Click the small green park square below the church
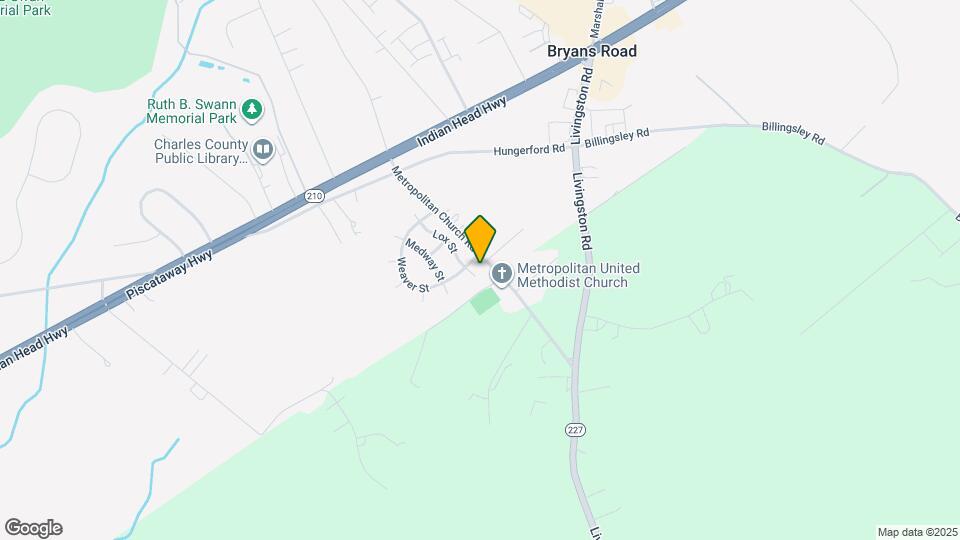This screenshot has width=960, height=540. 485,301
